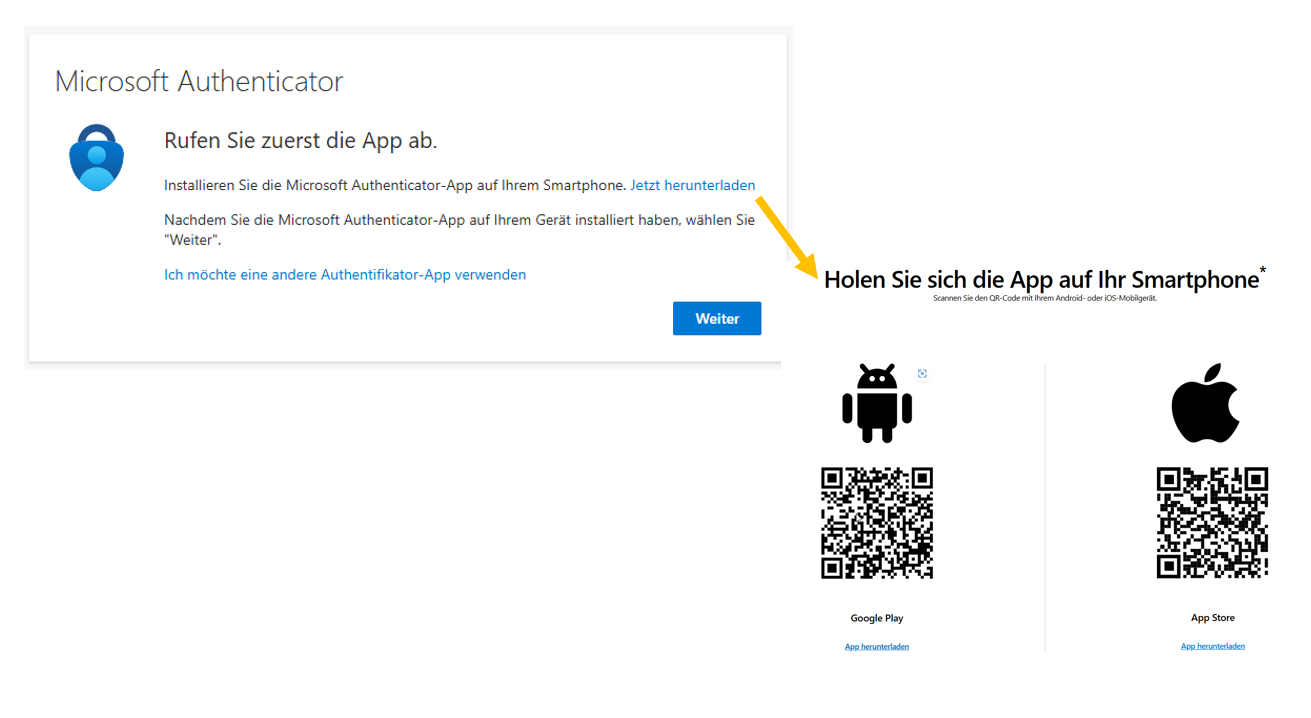This screenshot has height=718, width=1311.
Task: Click the 'App Store' label
Action: coord(1213,618)
